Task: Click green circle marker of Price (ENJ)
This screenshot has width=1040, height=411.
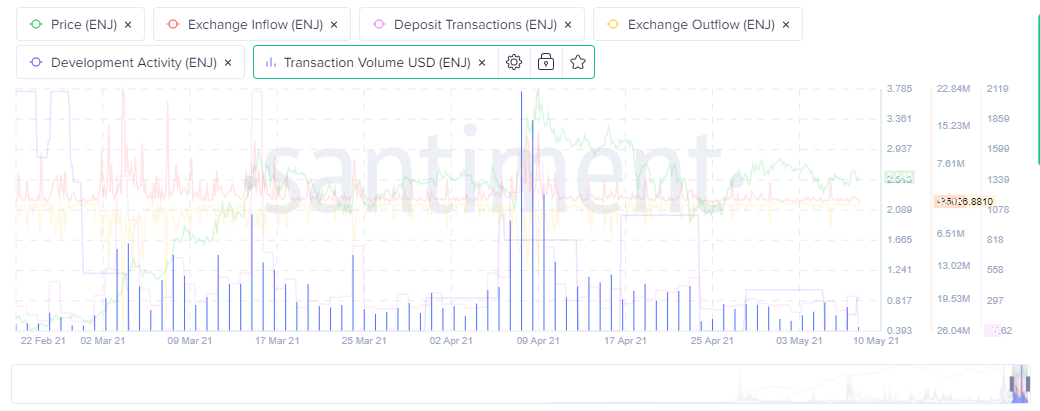Action: (x=36, y=25)
